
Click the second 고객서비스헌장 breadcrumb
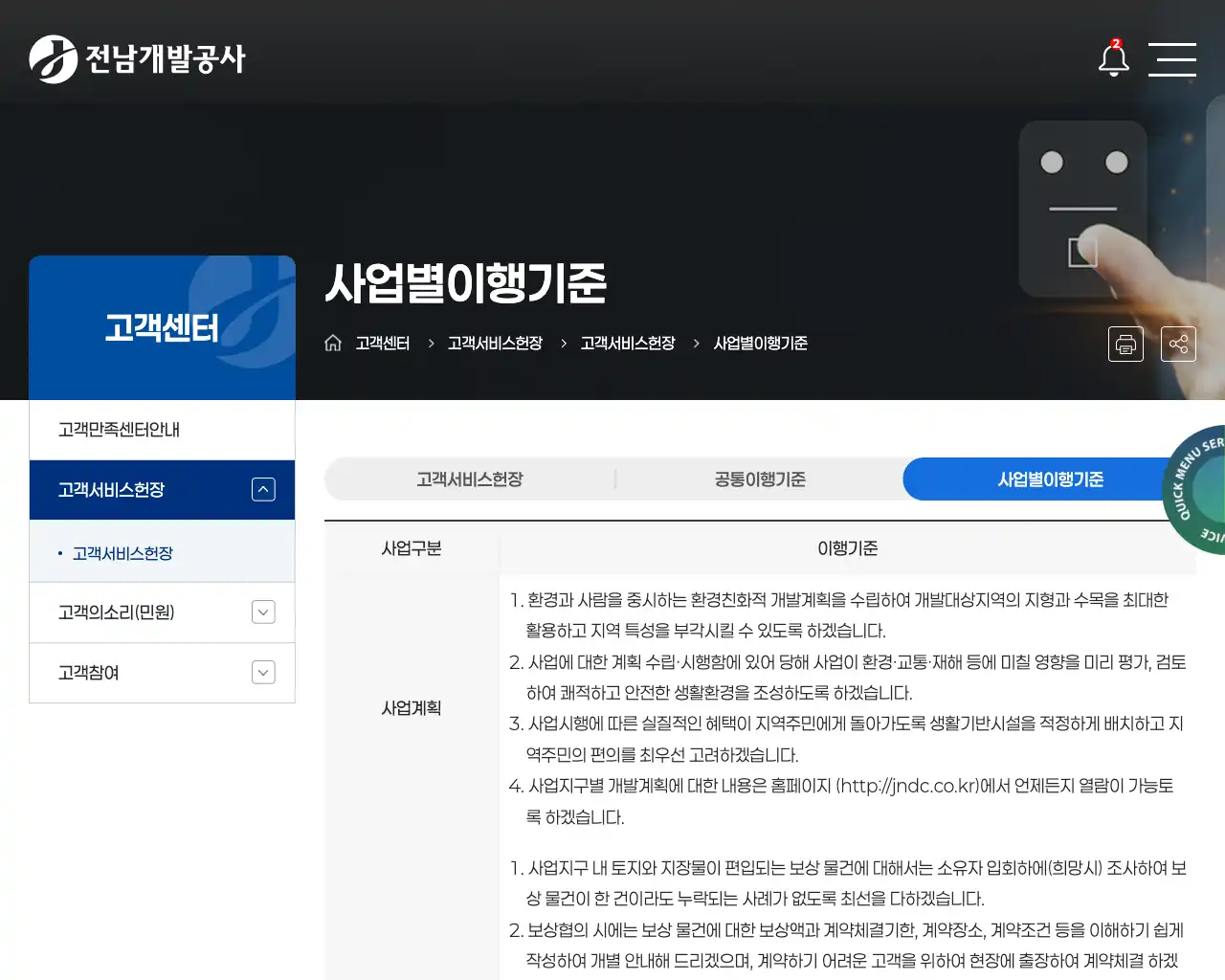628,343
